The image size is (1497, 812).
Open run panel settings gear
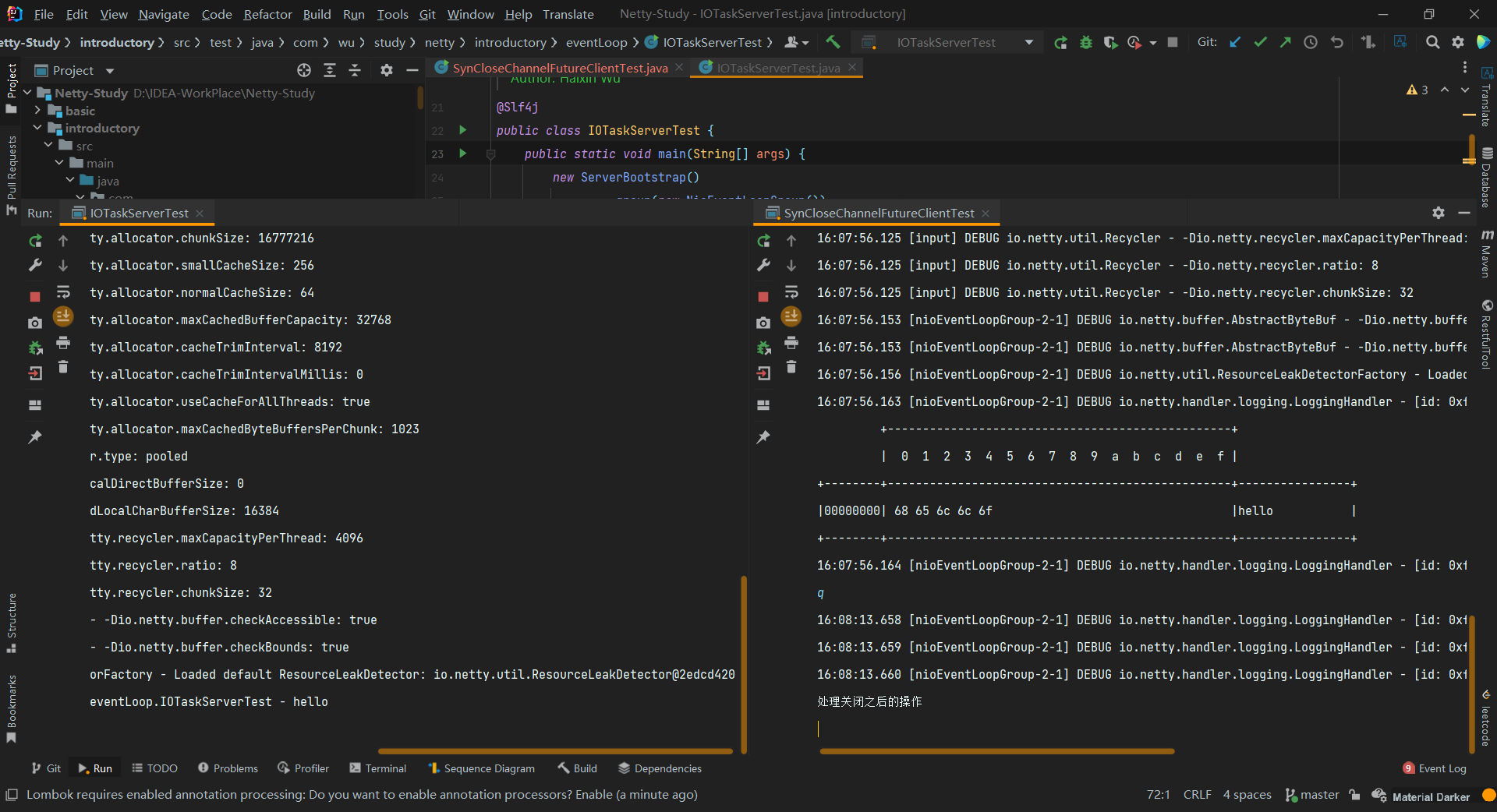pyautogui.click(x=1439, y=213)
